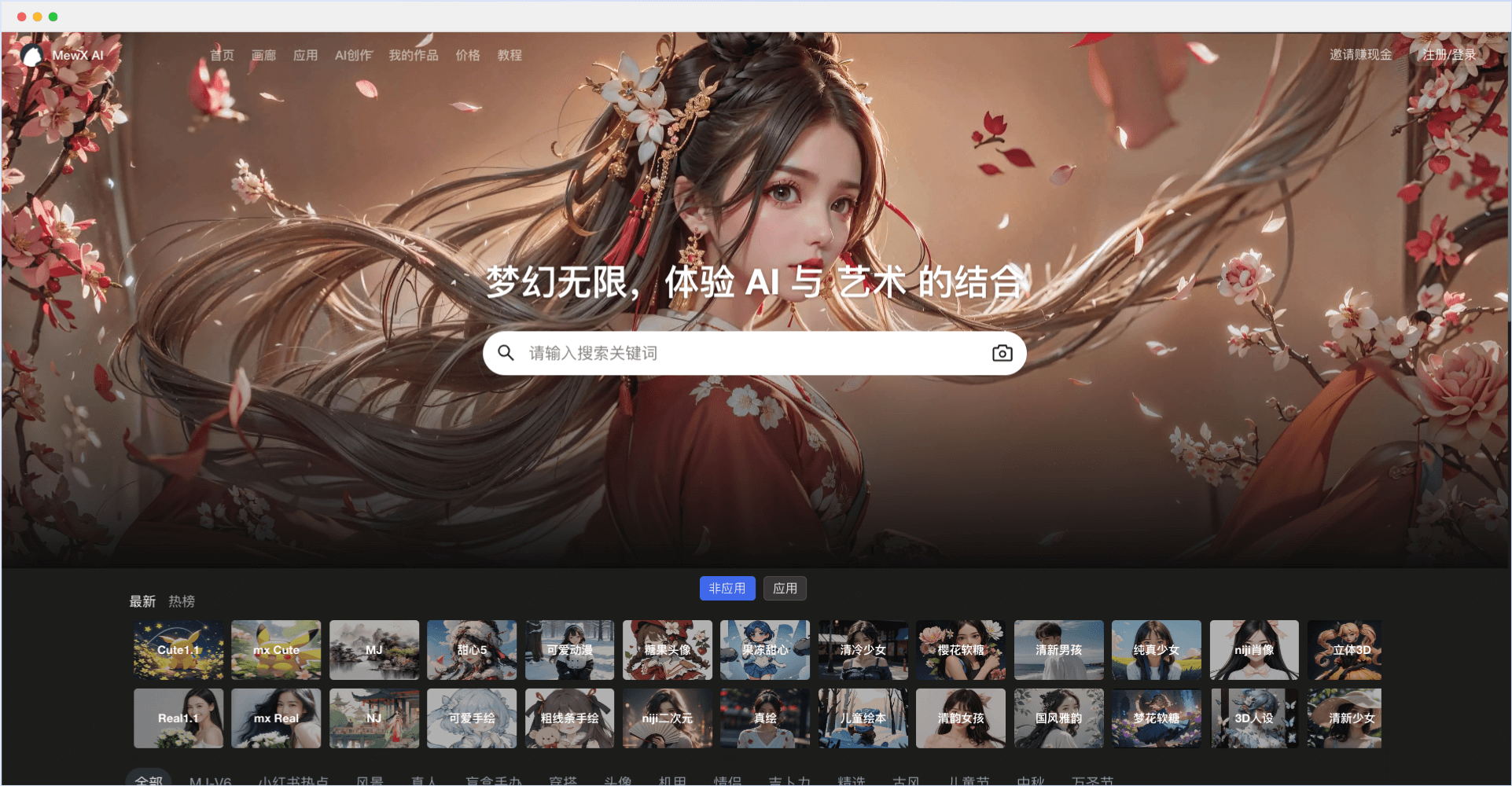1512x786 pixels.
Task: Click the camera icon in the search bar
Action: (x=1002, y=353)
